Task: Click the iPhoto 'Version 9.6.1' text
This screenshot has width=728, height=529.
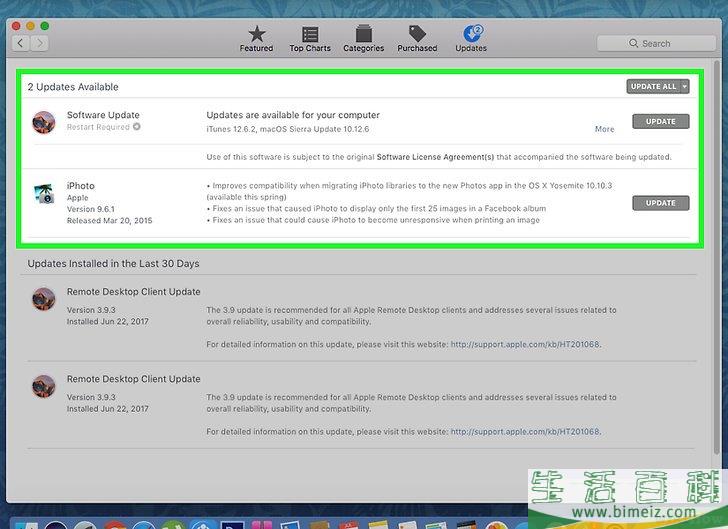Action: (x=91, y=209)
